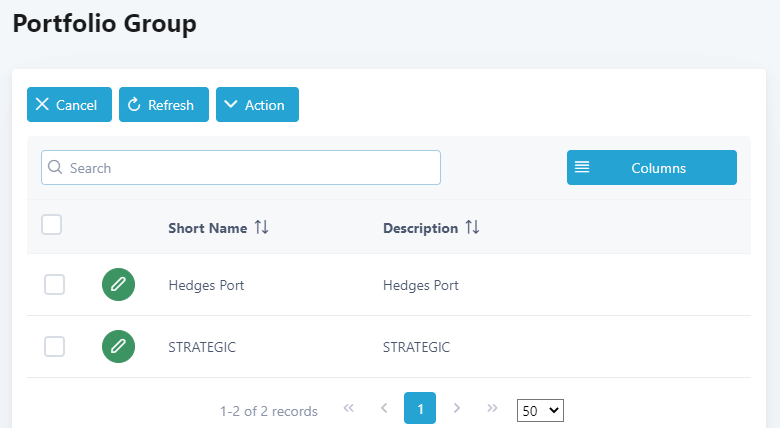Refresh the portfolio group list
Image resolution: width=780 pixels, height=428 pixels.
[163, 105]
